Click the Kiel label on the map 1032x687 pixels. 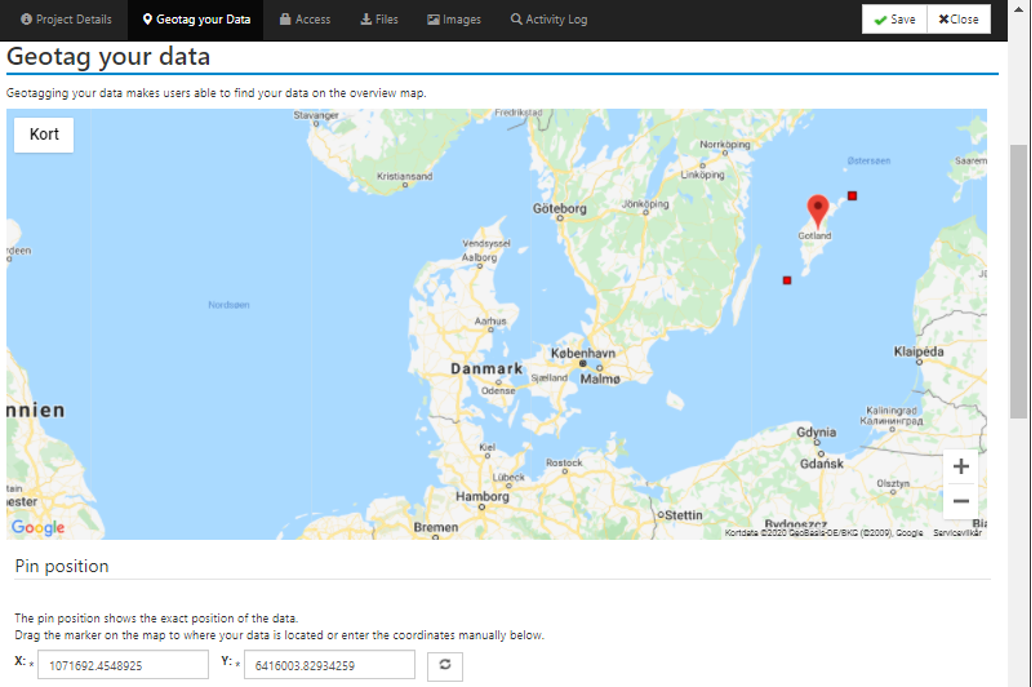pos(487,447)
